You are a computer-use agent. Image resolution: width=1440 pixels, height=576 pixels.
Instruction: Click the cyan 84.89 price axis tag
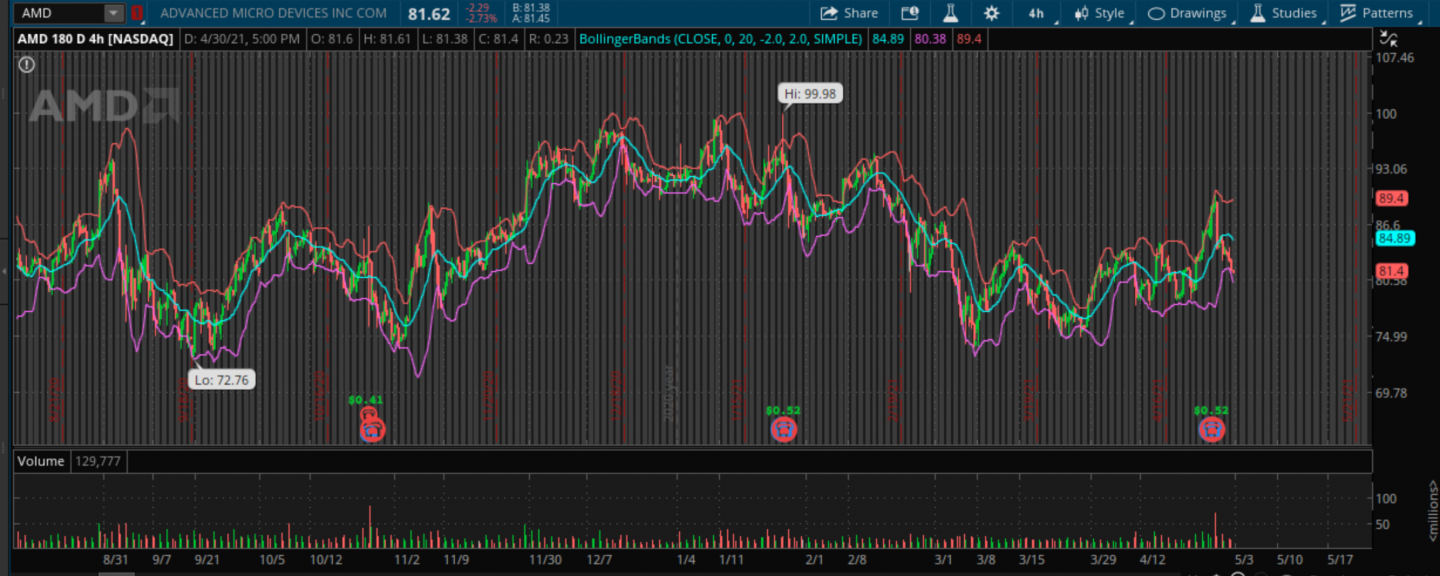coord(1394,238)
